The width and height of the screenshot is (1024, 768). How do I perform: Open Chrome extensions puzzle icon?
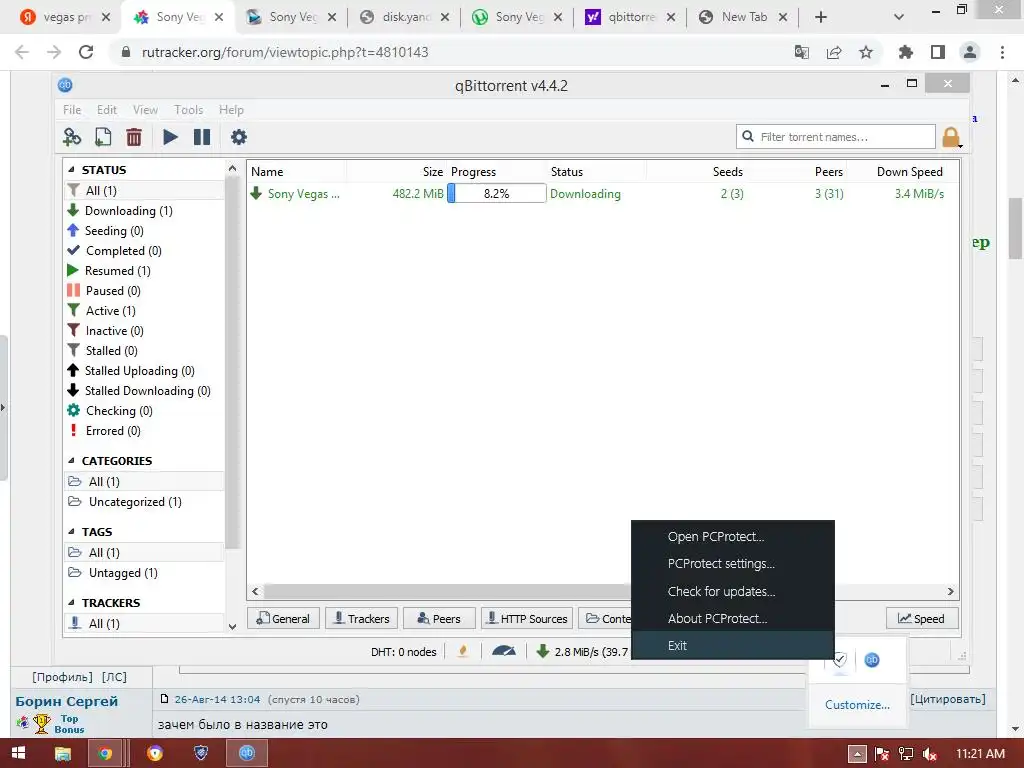point(906,52)
